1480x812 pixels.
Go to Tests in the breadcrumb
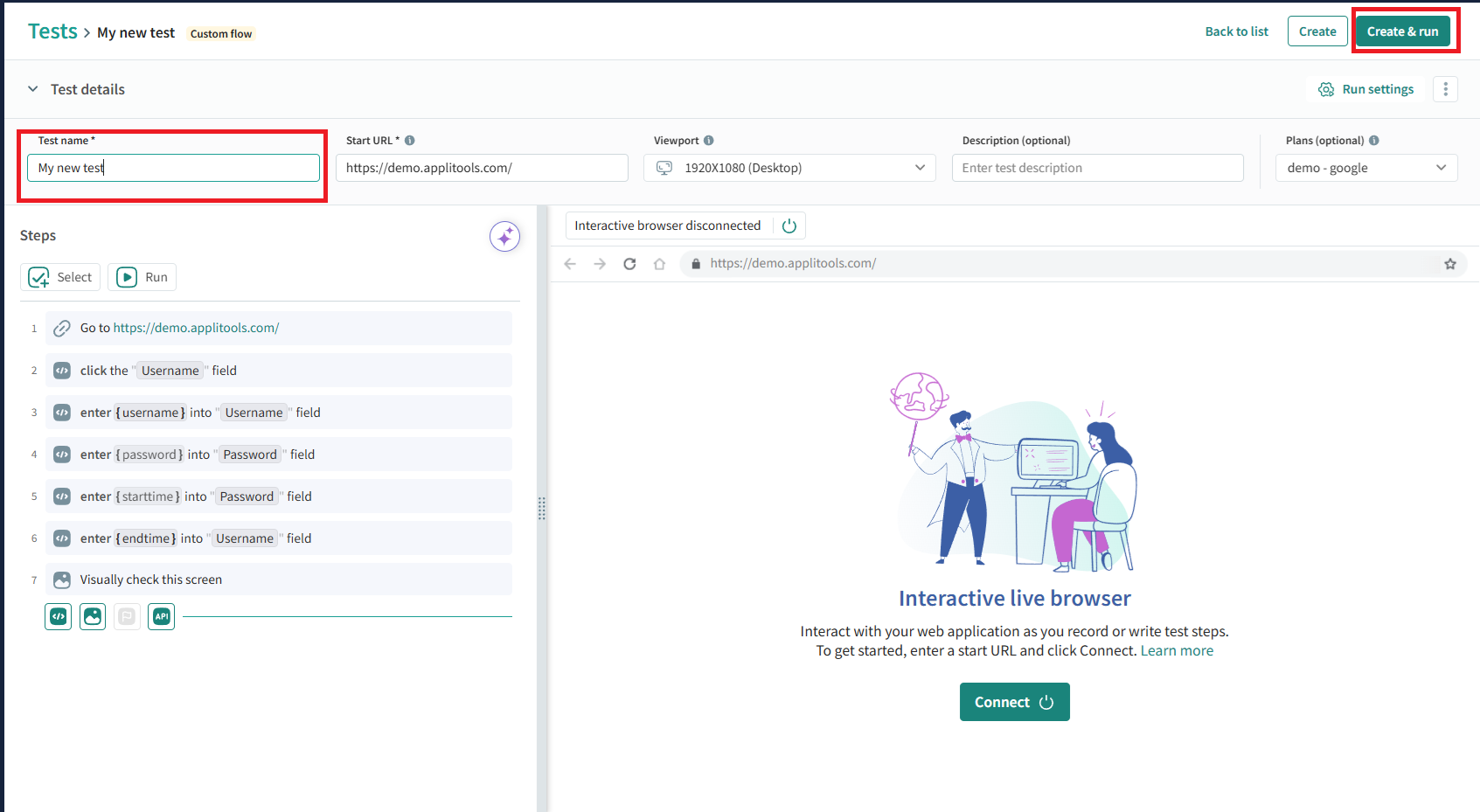[52, 31]
